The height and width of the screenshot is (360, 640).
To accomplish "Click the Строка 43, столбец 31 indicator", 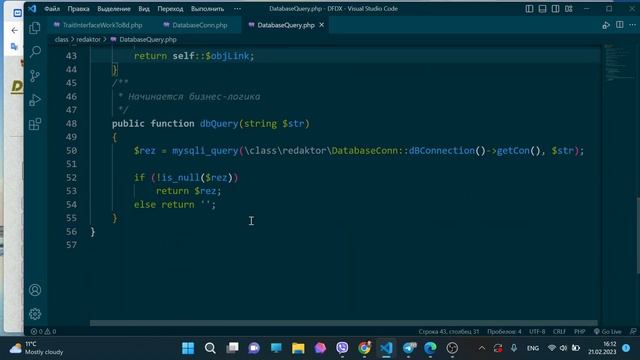I will pyautogui.click(x=449, y=331).
